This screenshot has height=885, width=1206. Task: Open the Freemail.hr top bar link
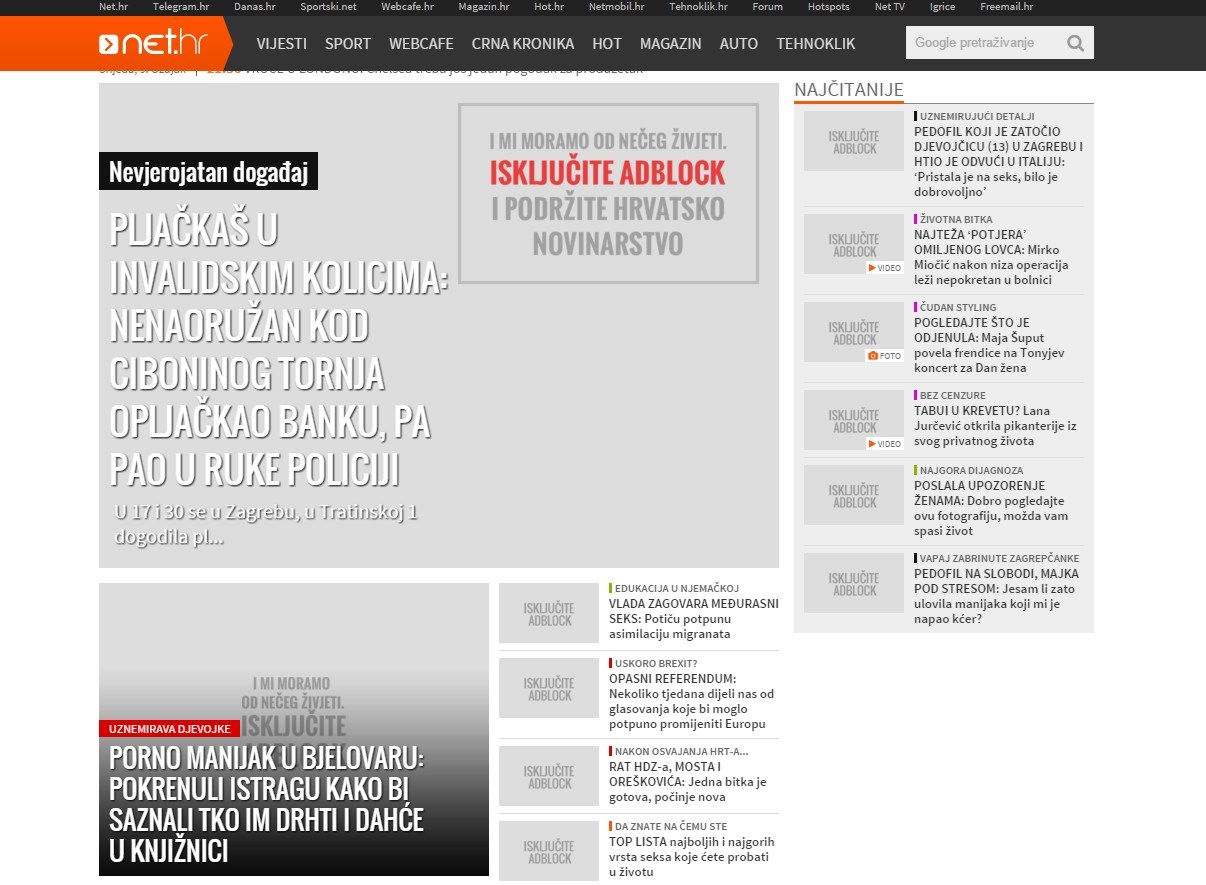pyautogui.click(x=1006, y=7)
